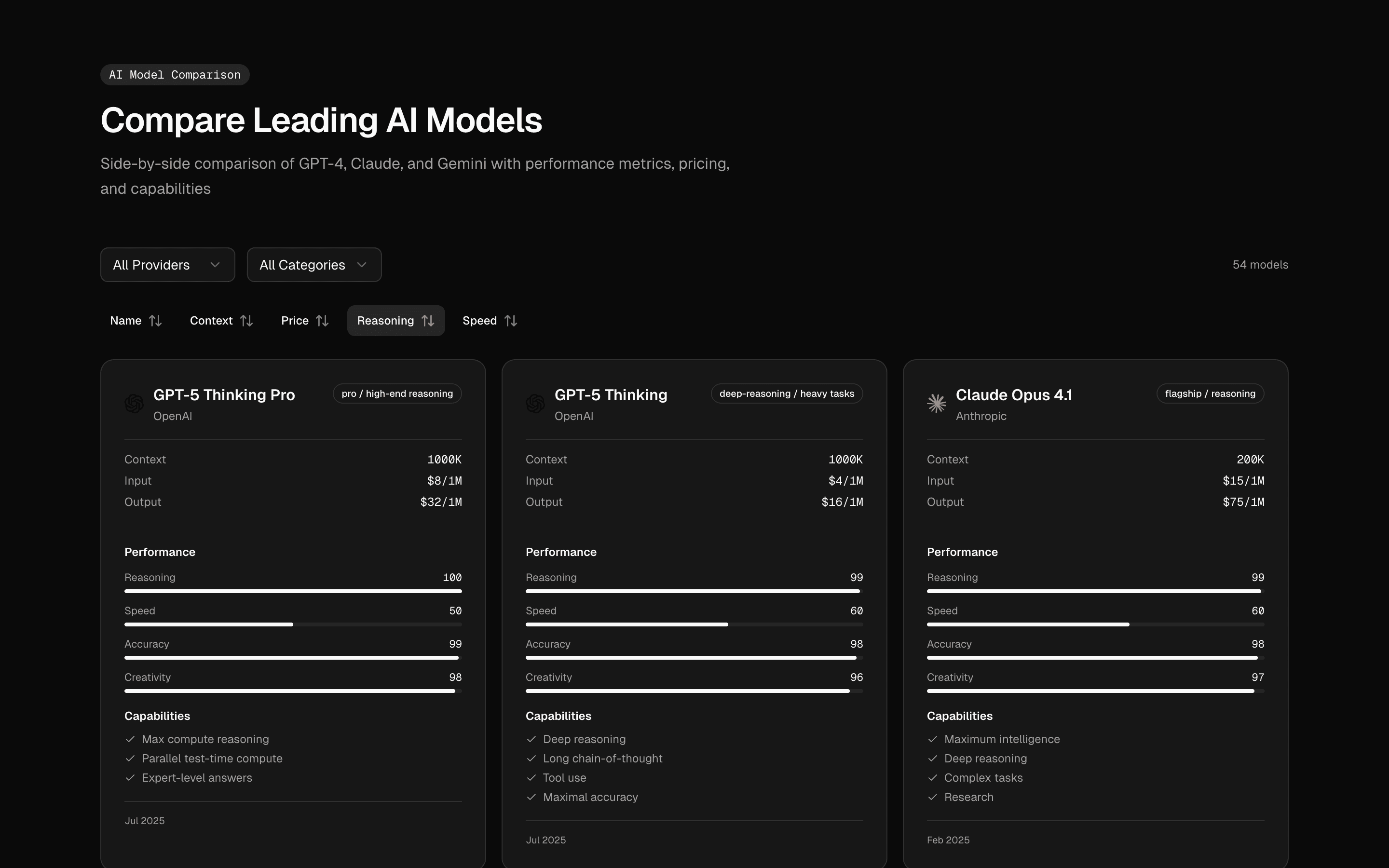Screen dimensions: 1389x868
Task: Expand the chevron on All Categories filter
Action: pos(362,265)
